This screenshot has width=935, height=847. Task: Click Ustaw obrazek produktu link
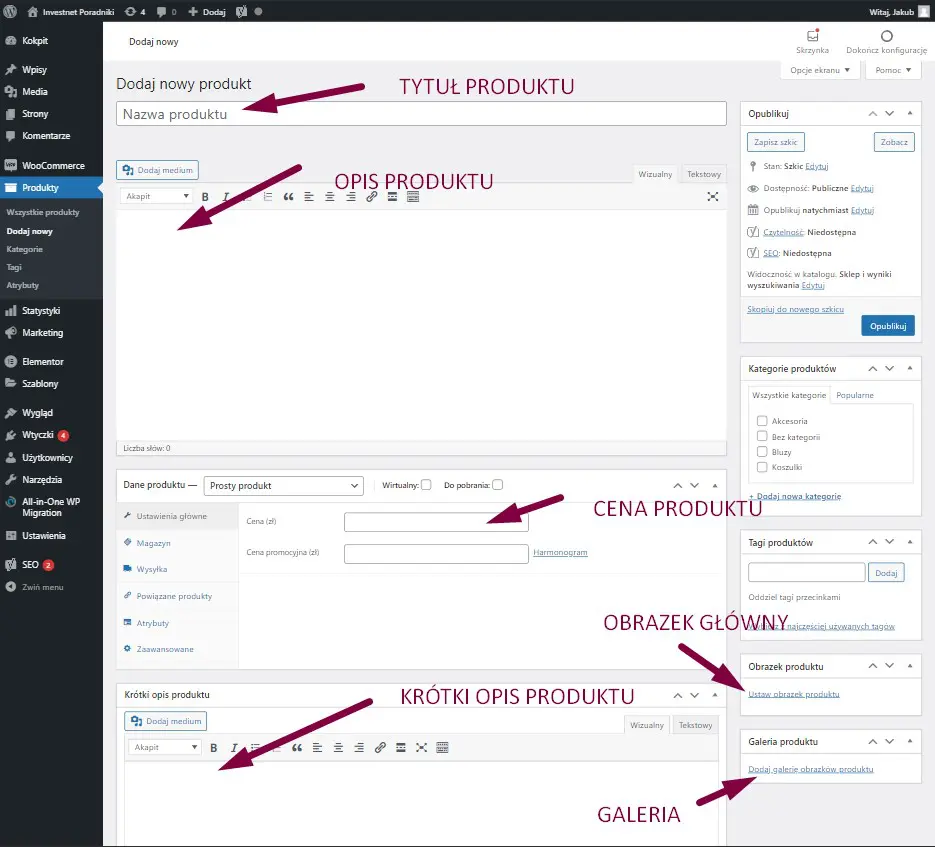(793, 694)
